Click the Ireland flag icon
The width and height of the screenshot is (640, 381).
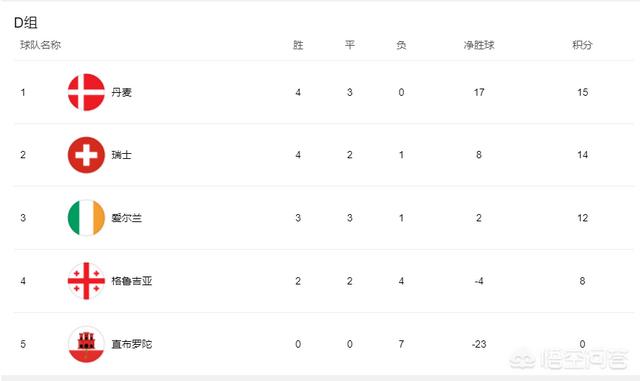click(86, 218)
